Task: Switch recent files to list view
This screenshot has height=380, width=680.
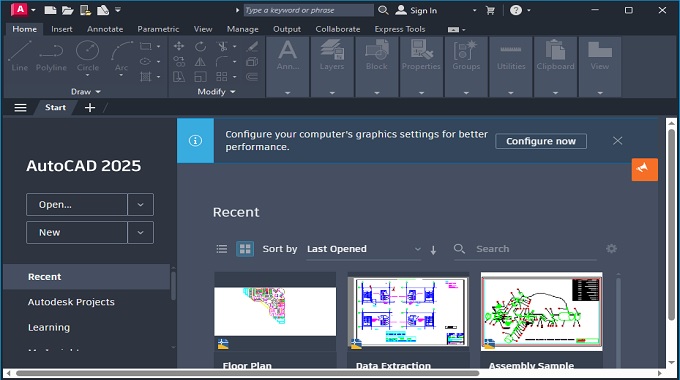Action: 222,249
